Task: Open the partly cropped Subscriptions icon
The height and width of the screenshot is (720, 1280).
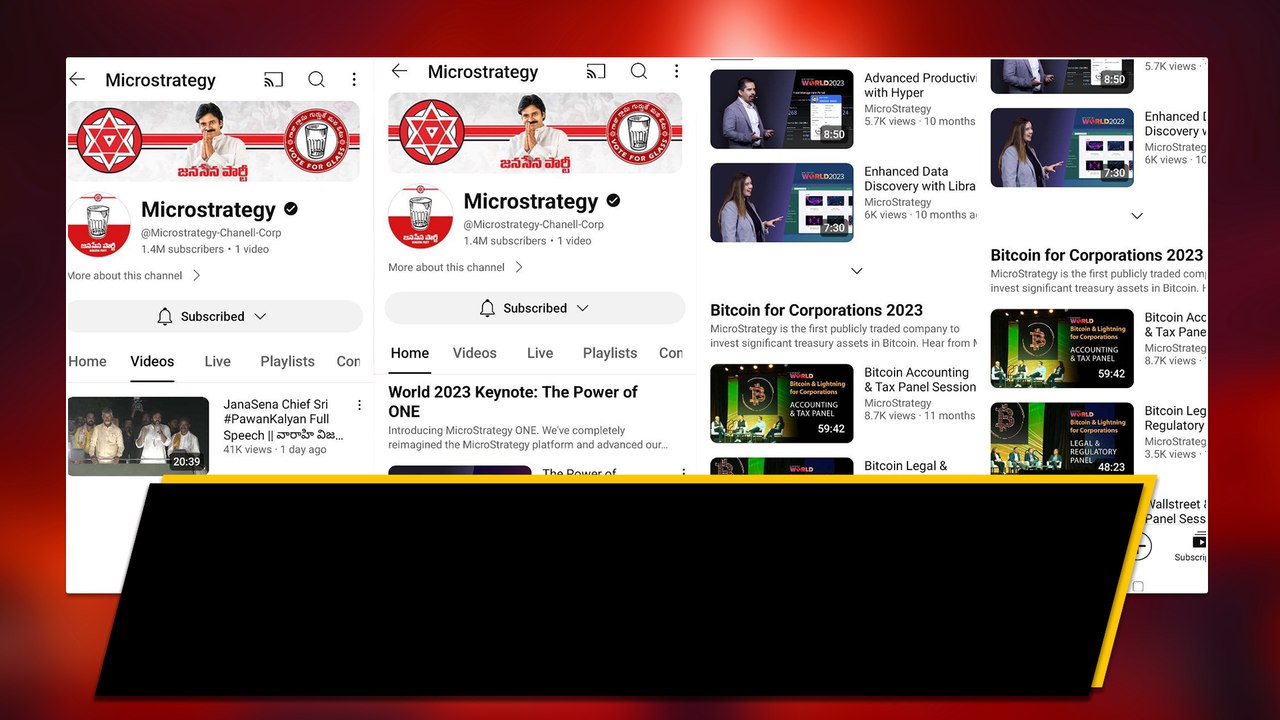Action: [1199, 541]
